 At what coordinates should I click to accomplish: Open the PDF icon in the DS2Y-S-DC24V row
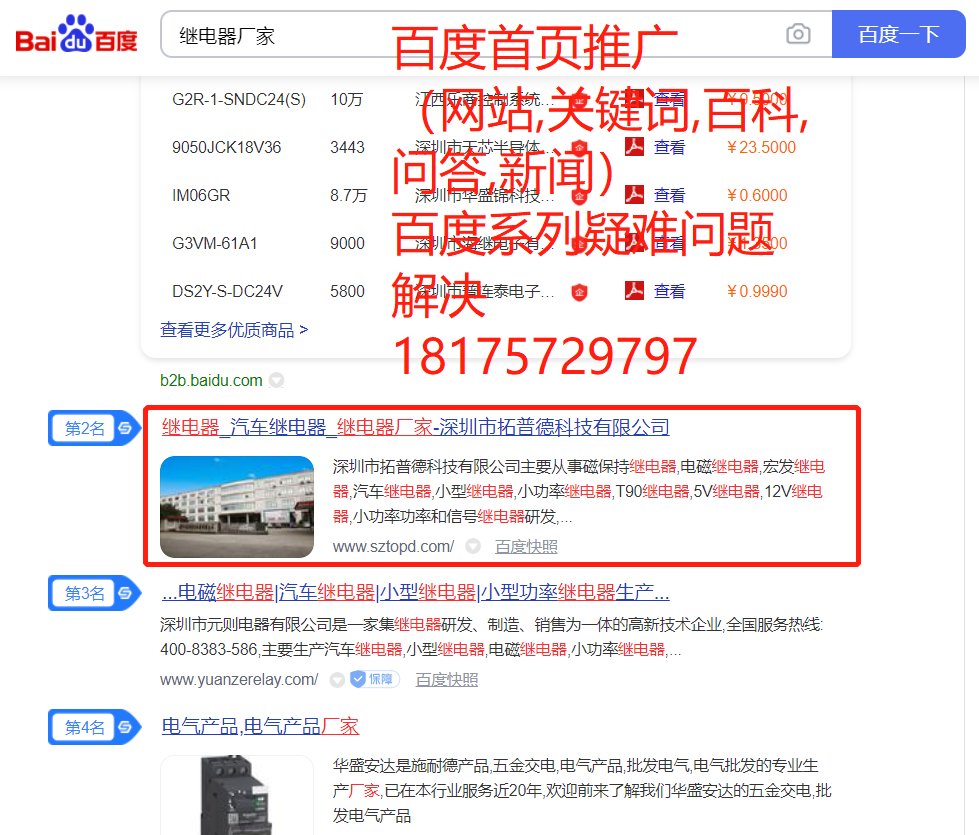tap(634, 291)
